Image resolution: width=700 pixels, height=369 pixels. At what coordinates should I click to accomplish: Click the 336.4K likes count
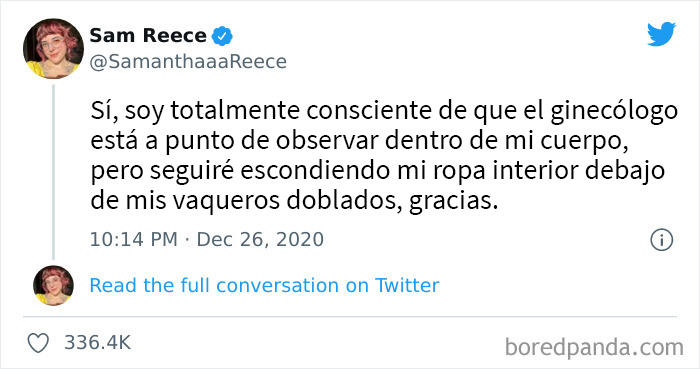pyautogui.click(x=98, y=343)
